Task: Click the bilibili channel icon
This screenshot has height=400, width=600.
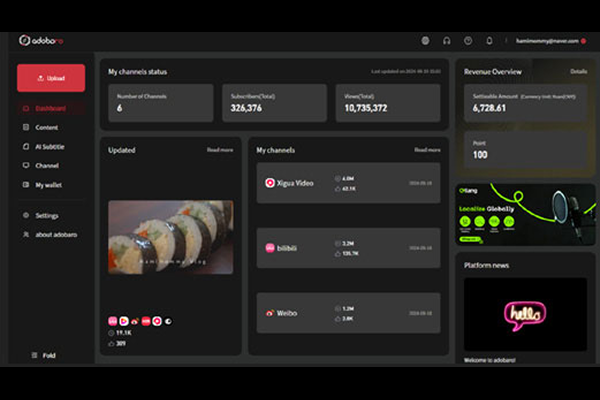Action: coord(270,248)
